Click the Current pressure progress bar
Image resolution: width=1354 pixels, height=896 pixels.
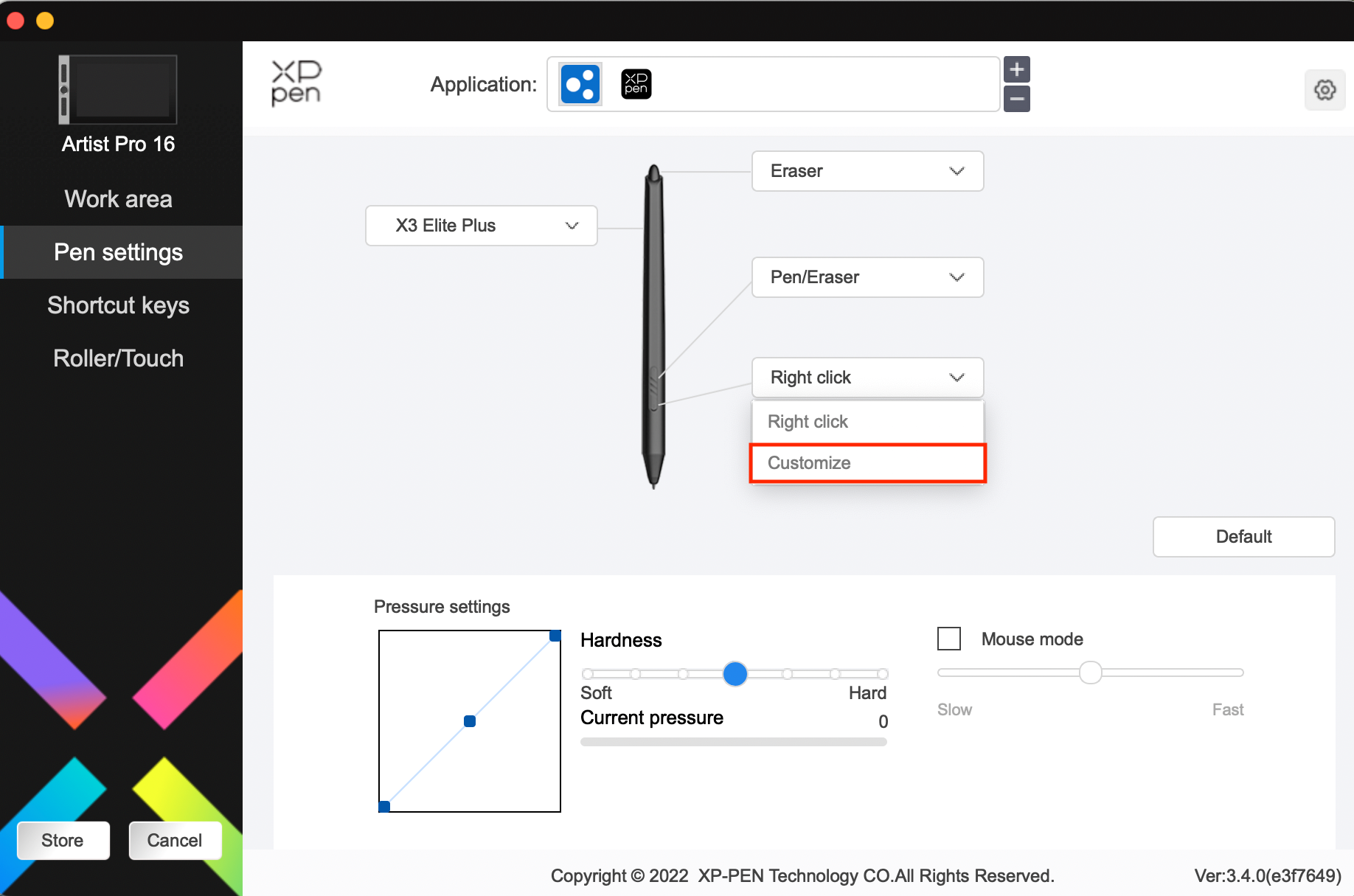coord(734,742)
